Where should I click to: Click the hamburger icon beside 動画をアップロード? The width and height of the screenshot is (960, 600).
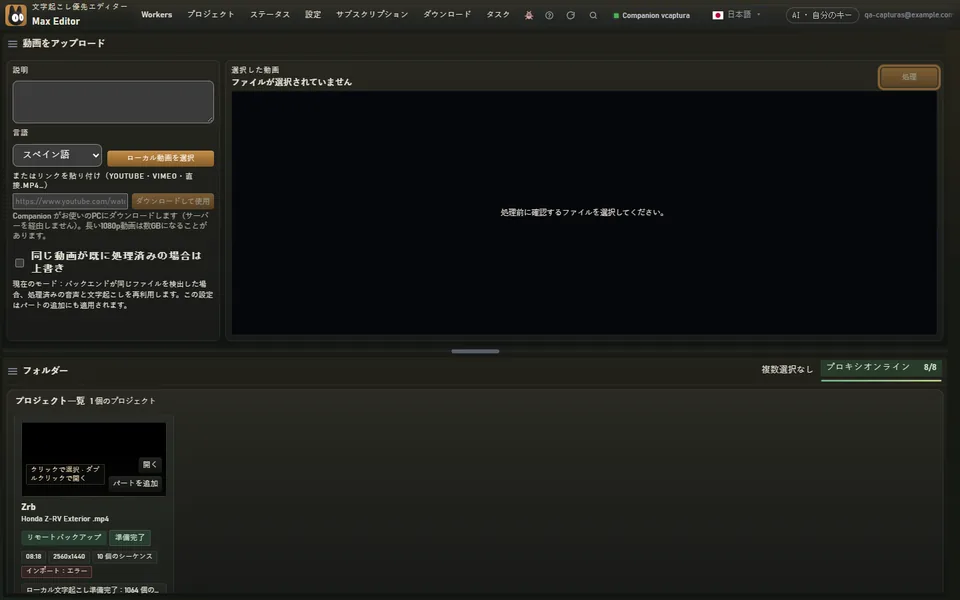pyautogui.click(x=12, y=44)
